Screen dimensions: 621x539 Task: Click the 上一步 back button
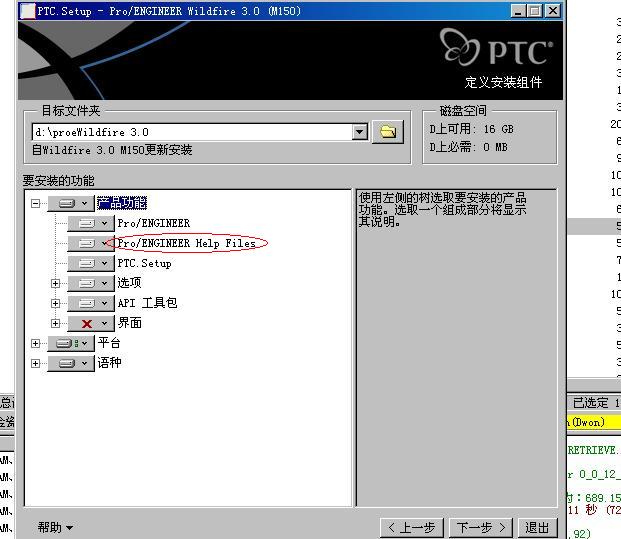412,528
